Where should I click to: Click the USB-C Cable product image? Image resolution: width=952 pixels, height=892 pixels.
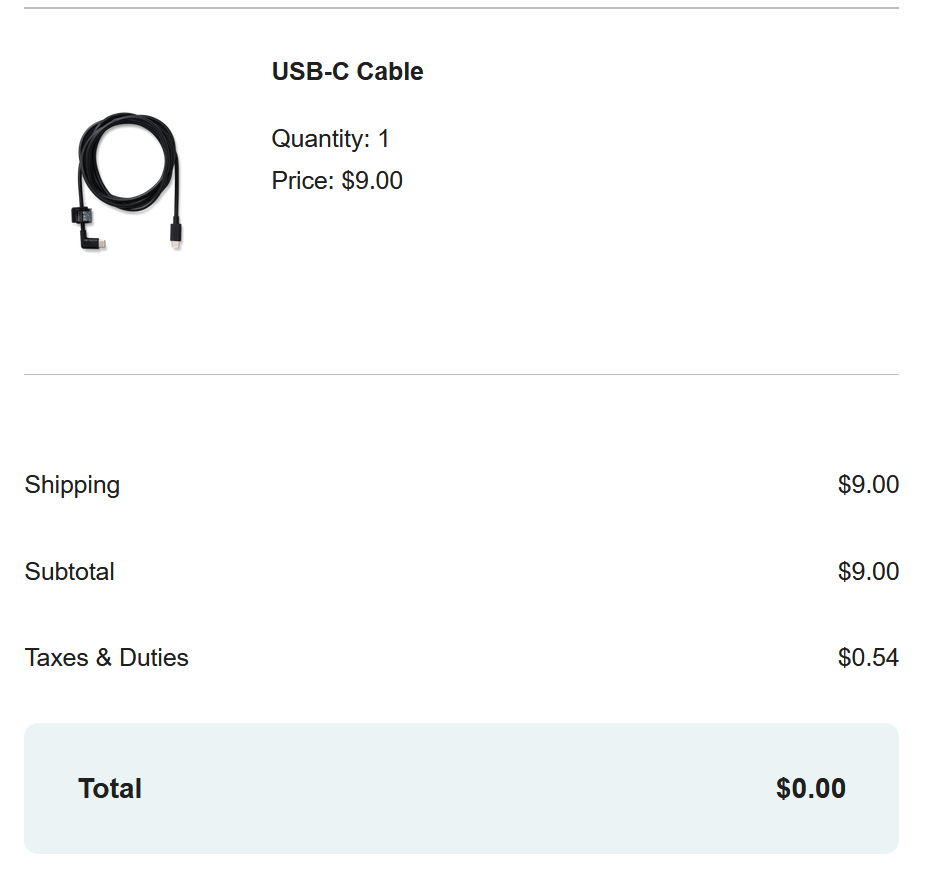[x=126, y=181]
